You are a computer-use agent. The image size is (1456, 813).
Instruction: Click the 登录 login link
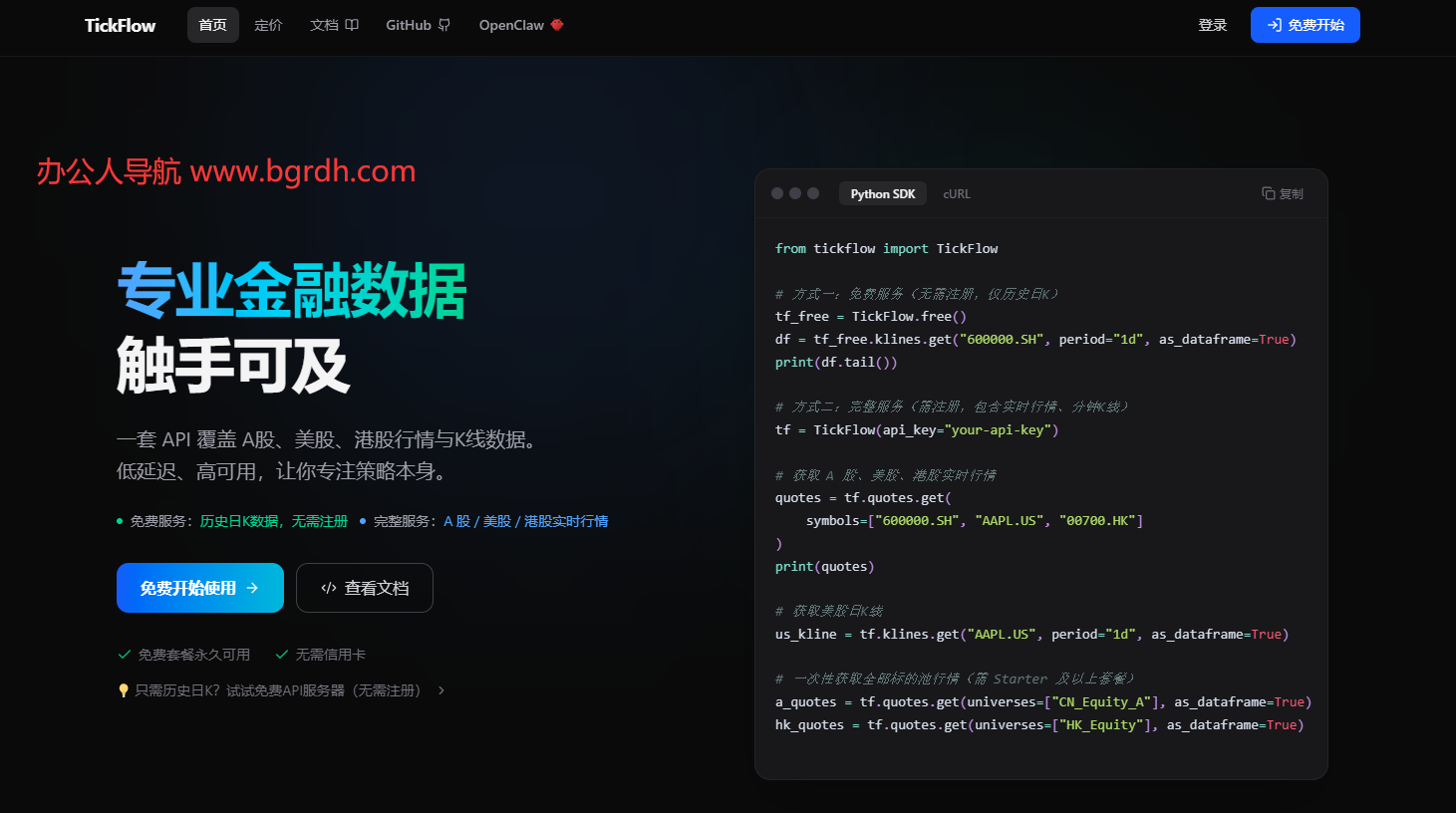[1213, 25]
